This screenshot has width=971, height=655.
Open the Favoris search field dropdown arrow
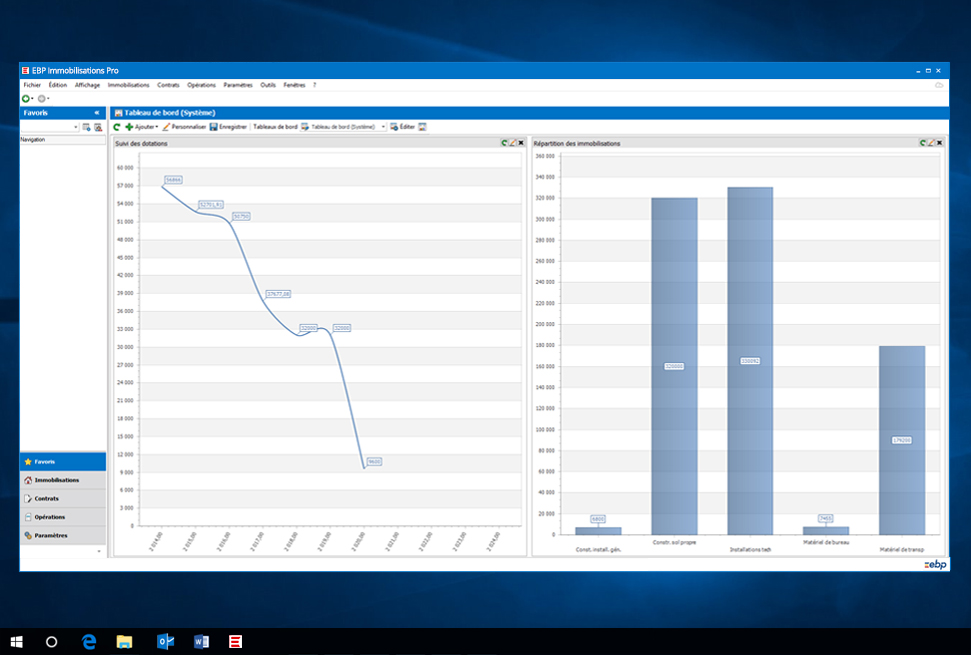click(76, 127)
